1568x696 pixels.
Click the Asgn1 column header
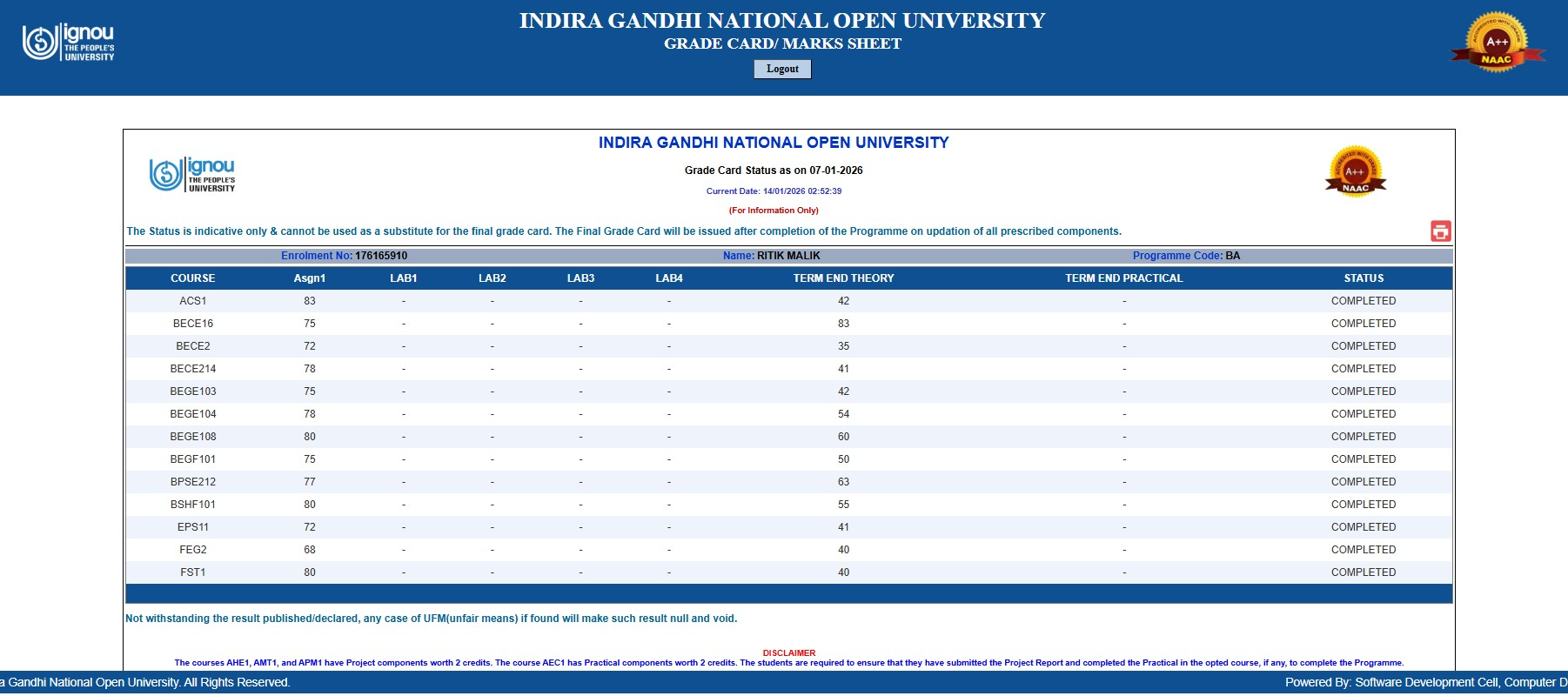[x=310, y=278]
